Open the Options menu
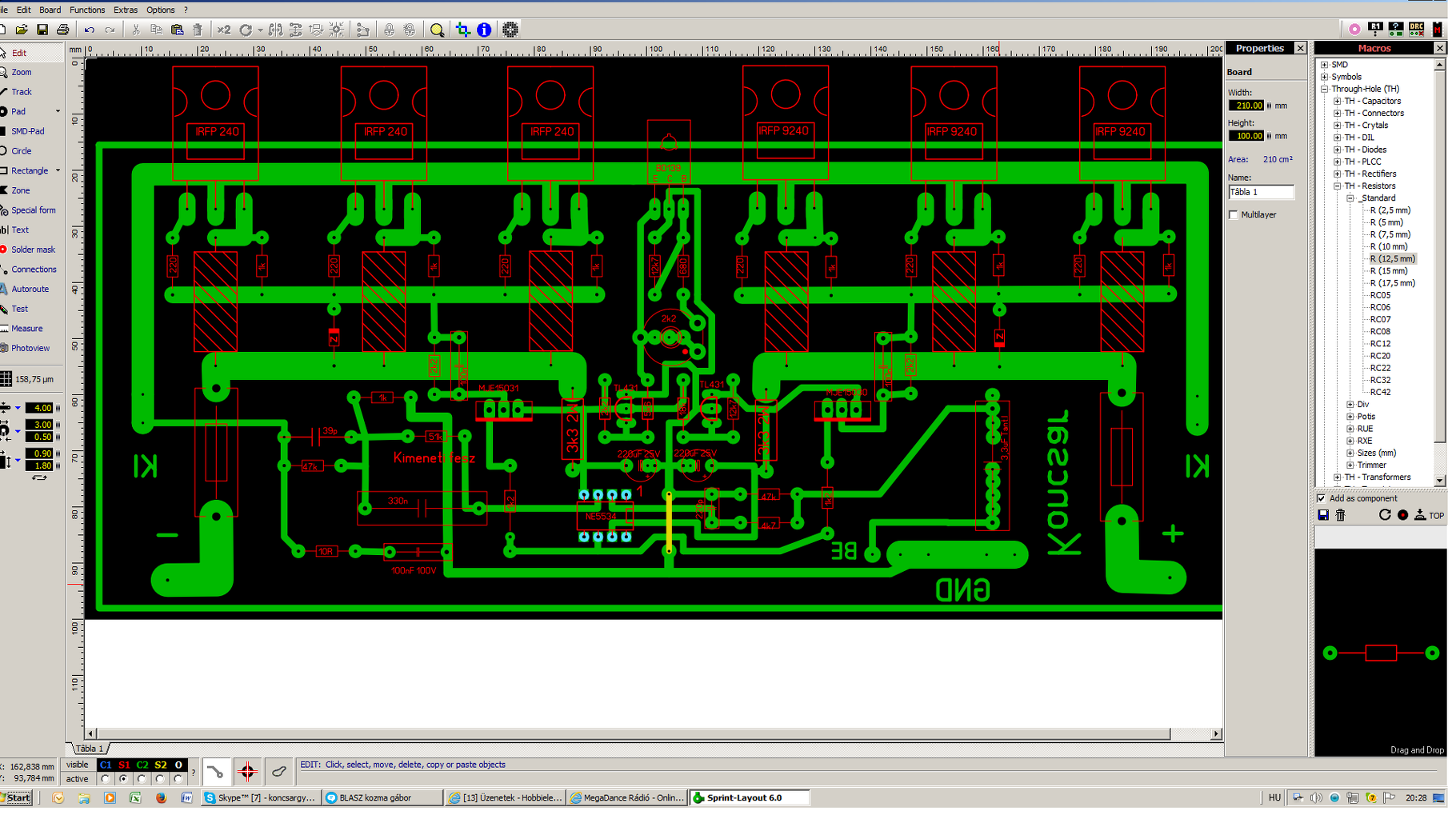 (160, 10)
